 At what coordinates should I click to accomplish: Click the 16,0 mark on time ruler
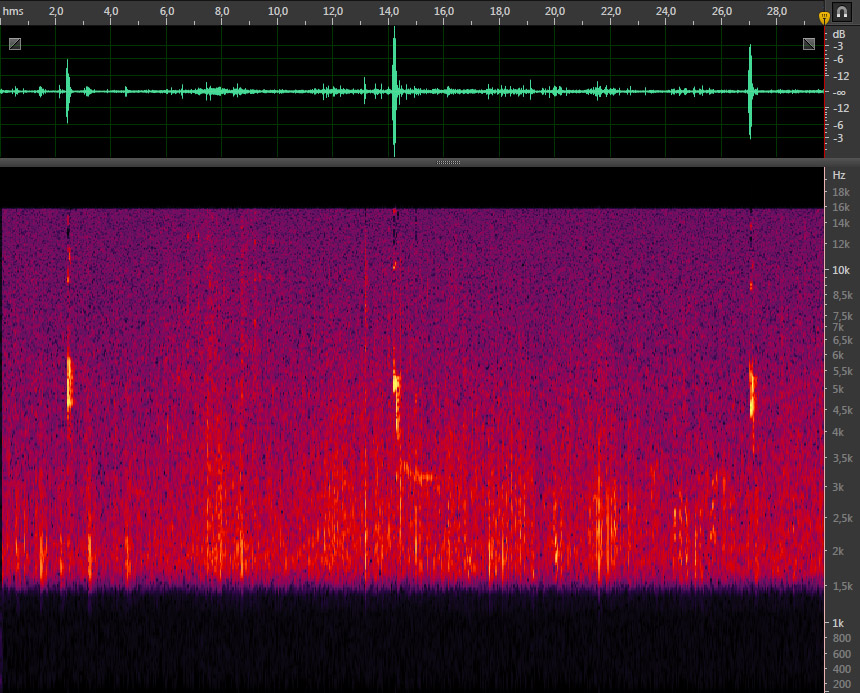(x=444, y=11)
